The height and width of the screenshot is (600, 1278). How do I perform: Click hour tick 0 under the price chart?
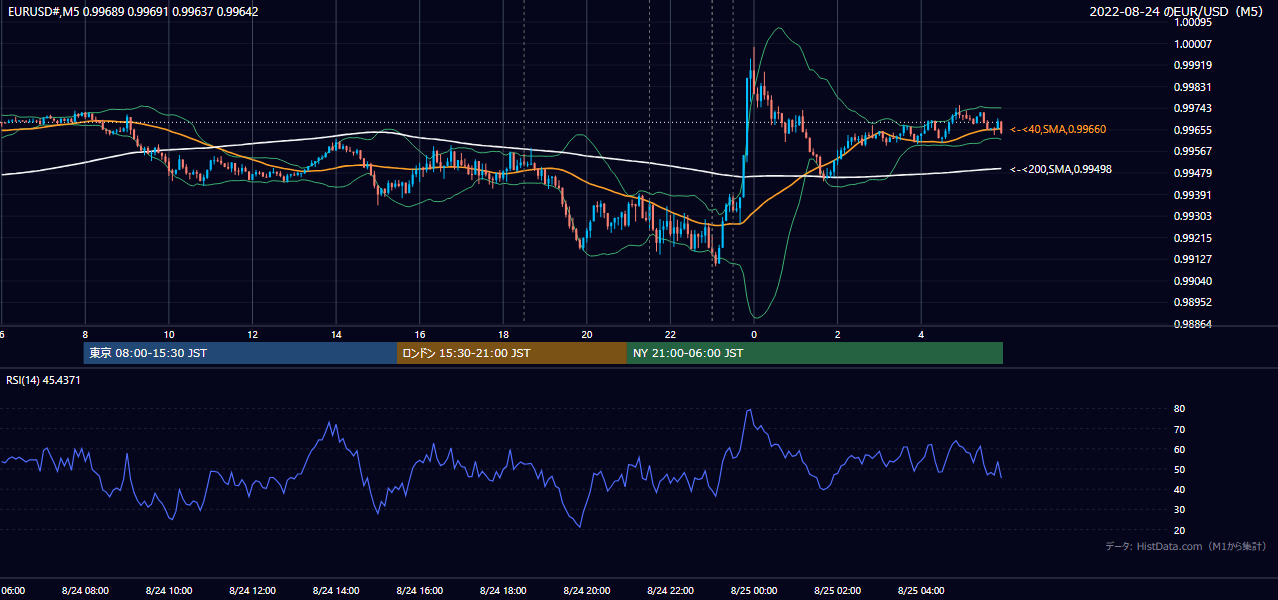tap(754, 334)
